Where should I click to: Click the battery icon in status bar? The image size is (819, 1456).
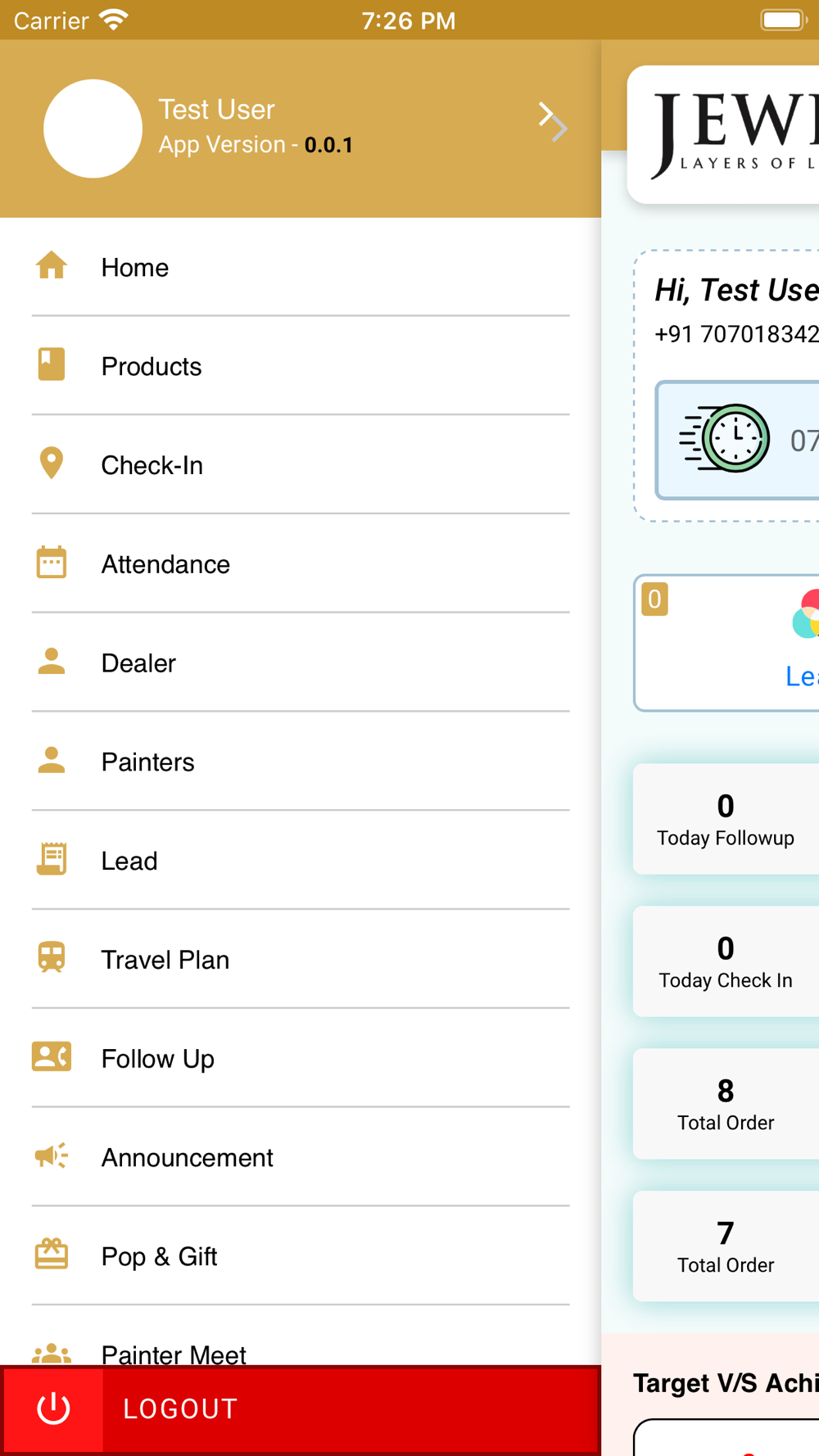tap(785, 20)
